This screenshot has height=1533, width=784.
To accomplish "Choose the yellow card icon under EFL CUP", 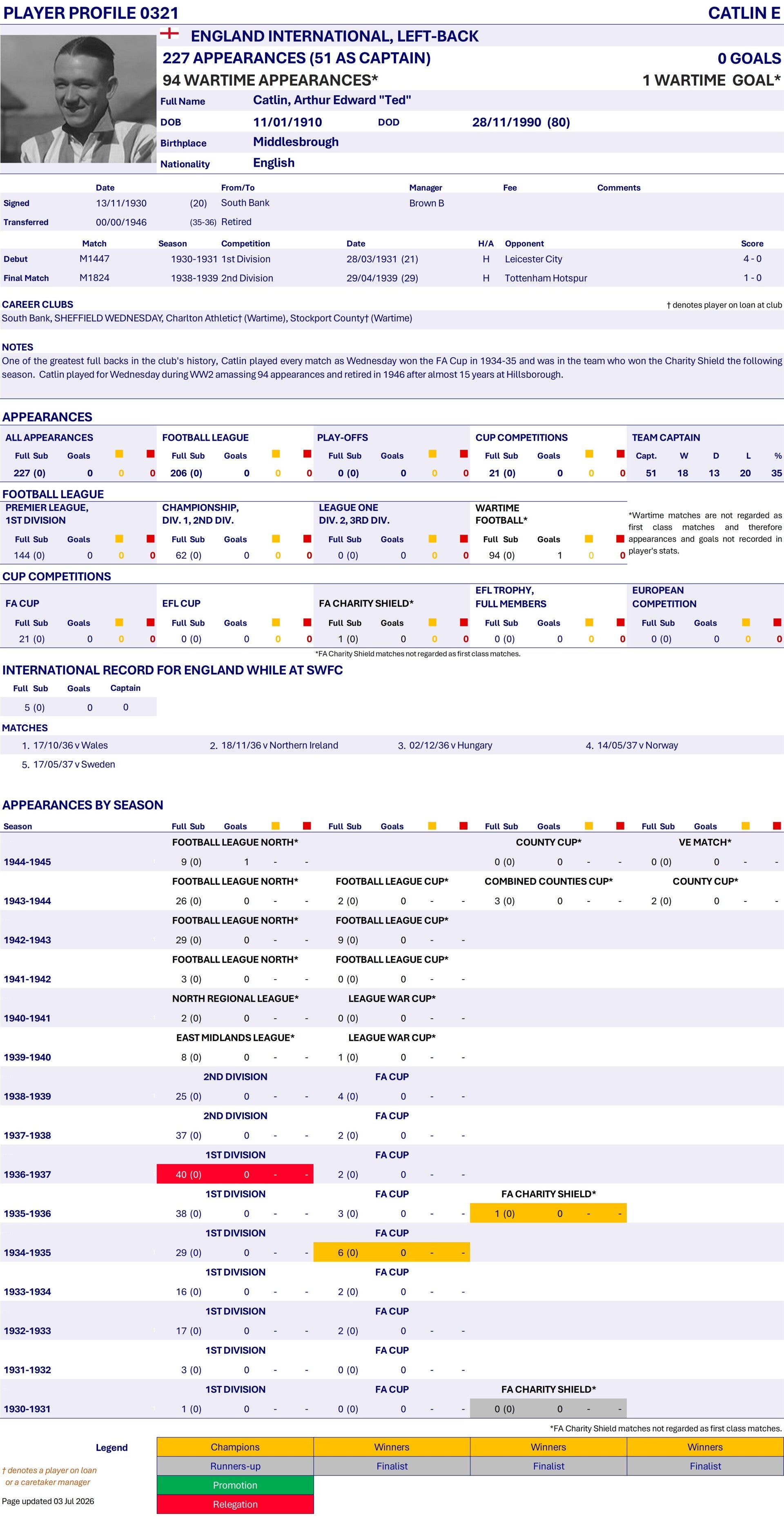I will [276, 622].
